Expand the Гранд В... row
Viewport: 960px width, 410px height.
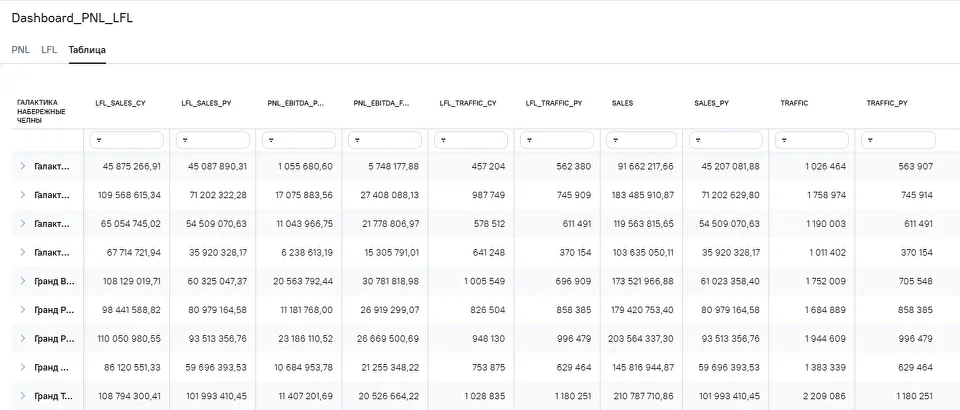pyautogui.click(x=23, y=282)
